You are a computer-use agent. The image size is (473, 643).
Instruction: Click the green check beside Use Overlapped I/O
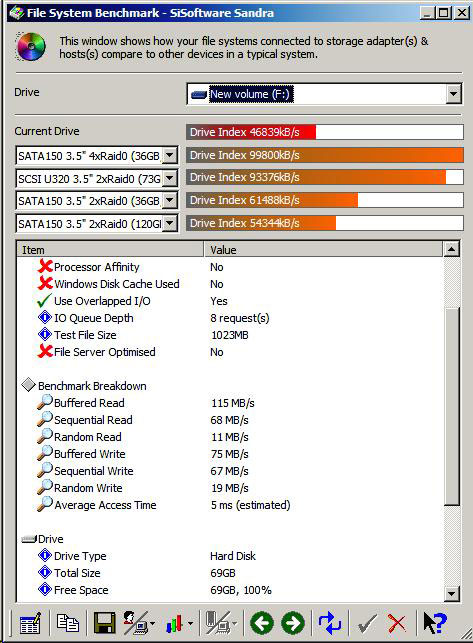[x=44, y=301]
